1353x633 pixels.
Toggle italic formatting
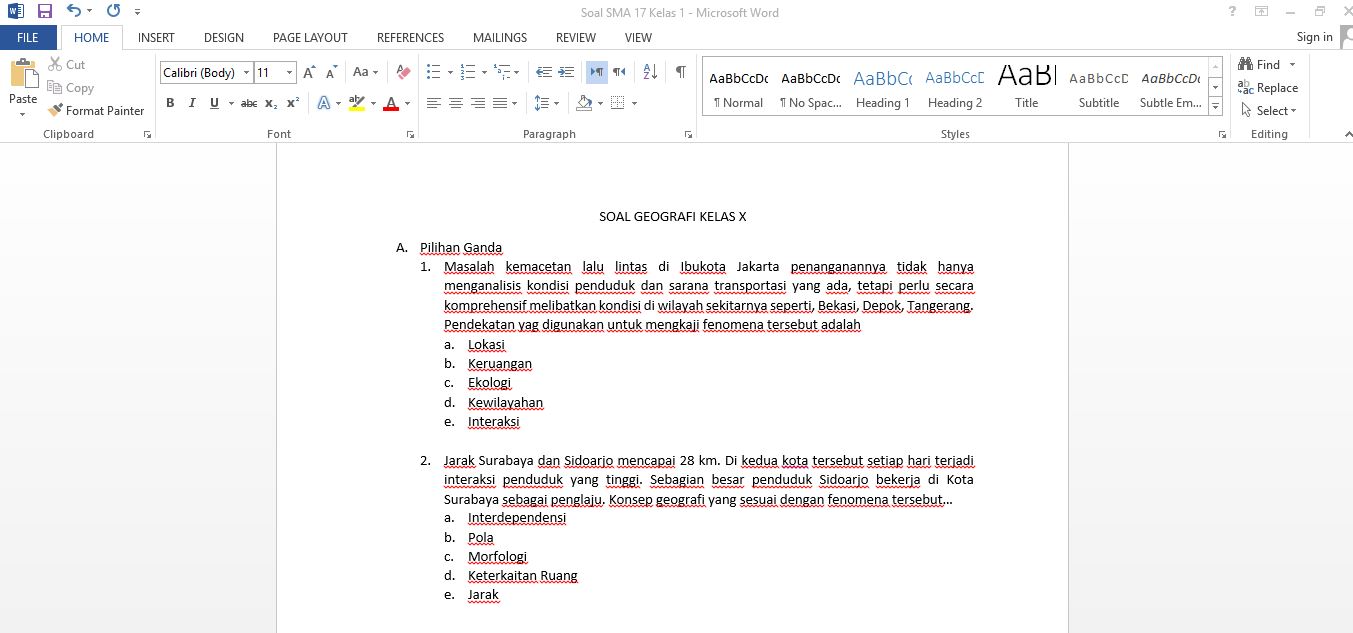192,103
